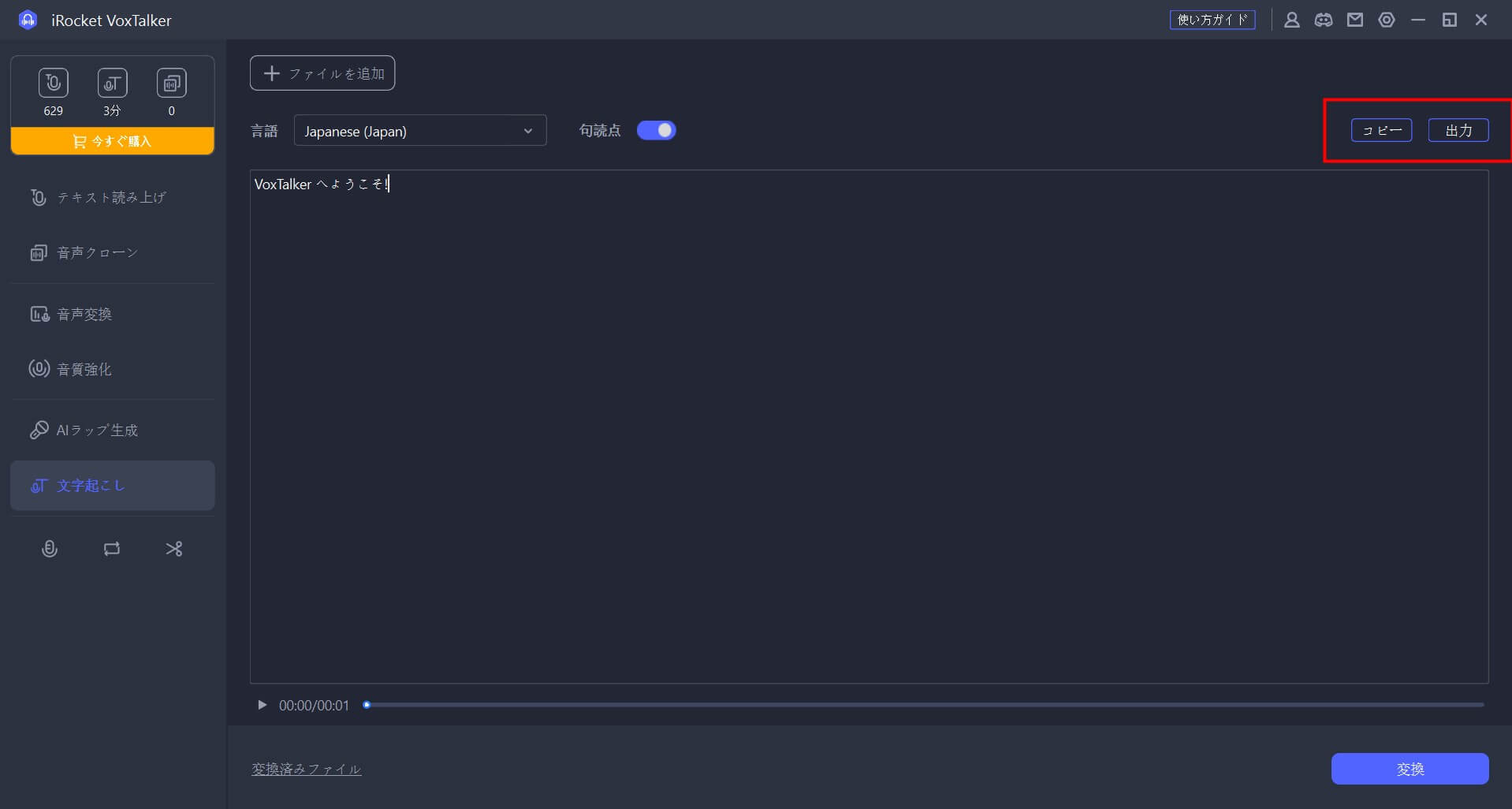
Task: Open the Japanese (Japan) language dropdown
Action: click(420, 131)
